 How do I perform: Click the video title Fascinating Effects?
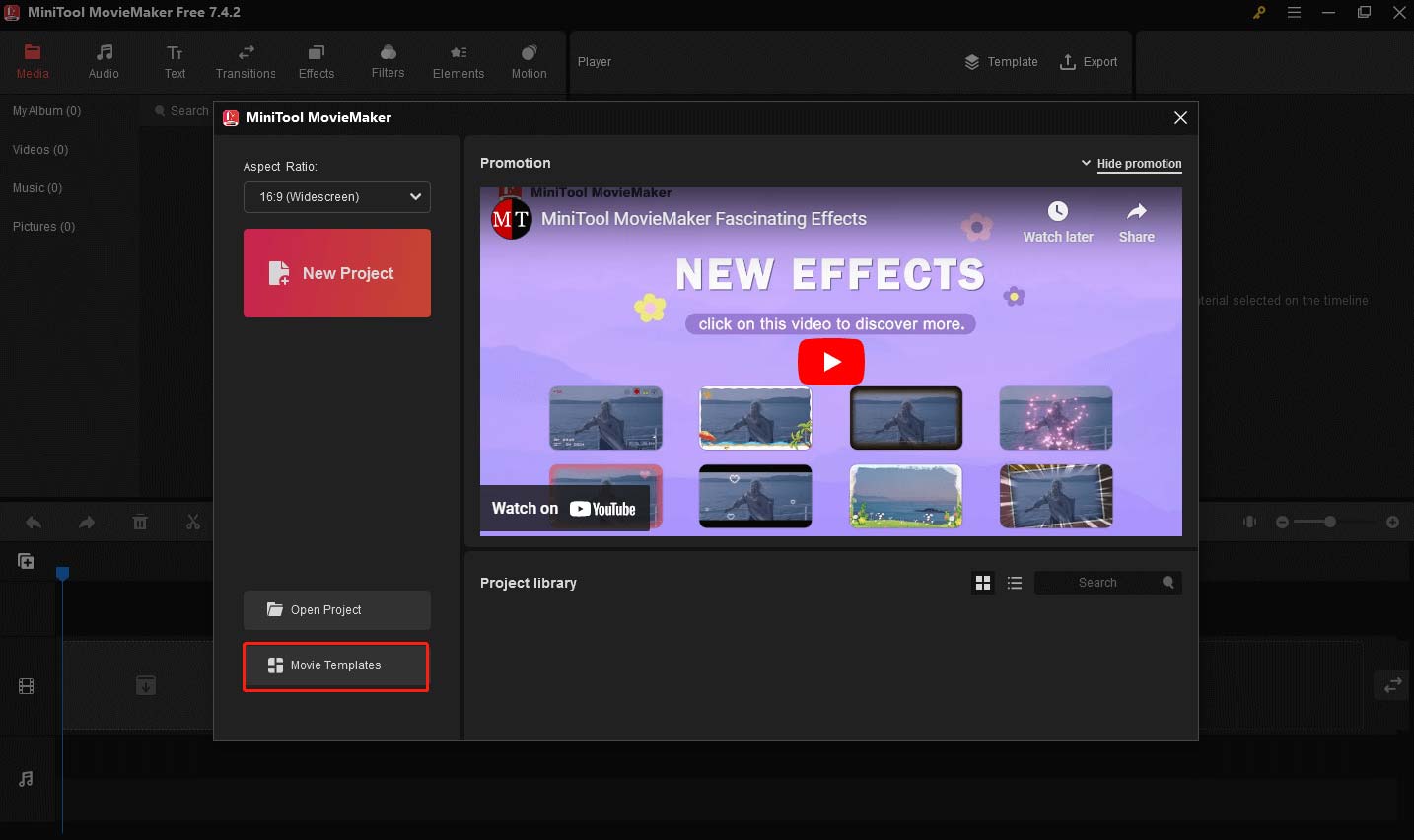click(x=704, y=219)
